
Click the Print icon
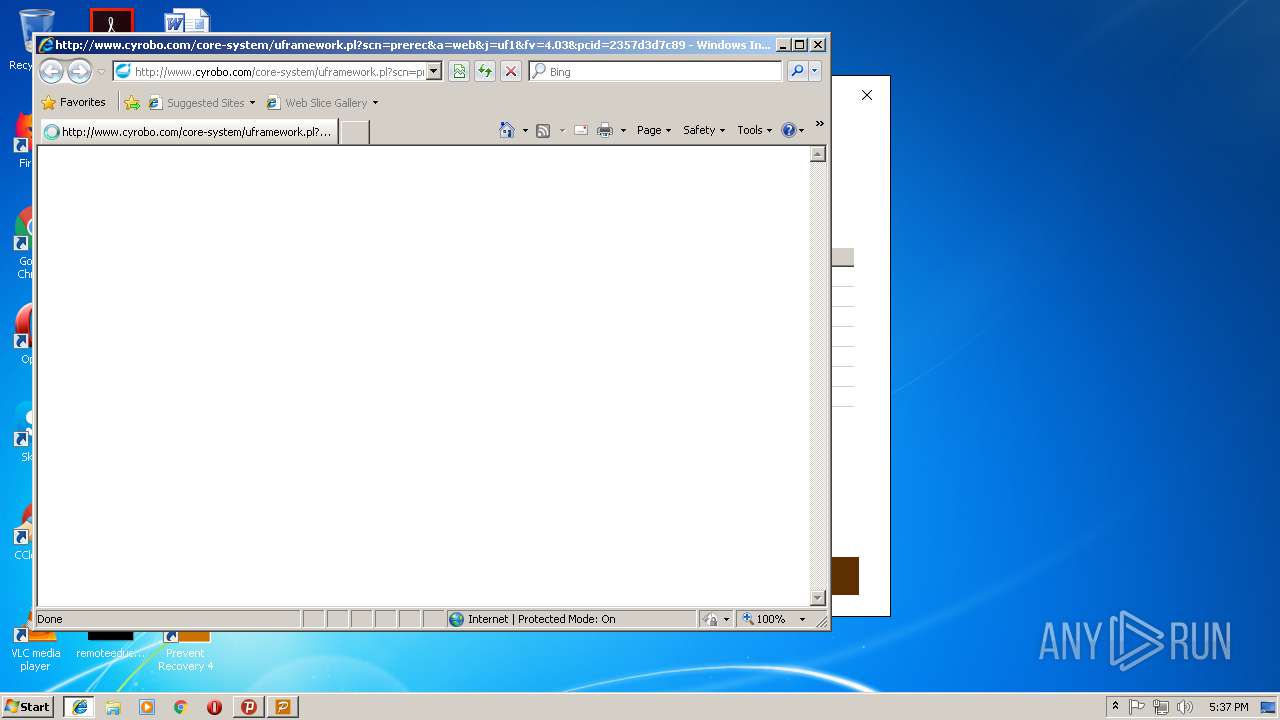(605, 130)
